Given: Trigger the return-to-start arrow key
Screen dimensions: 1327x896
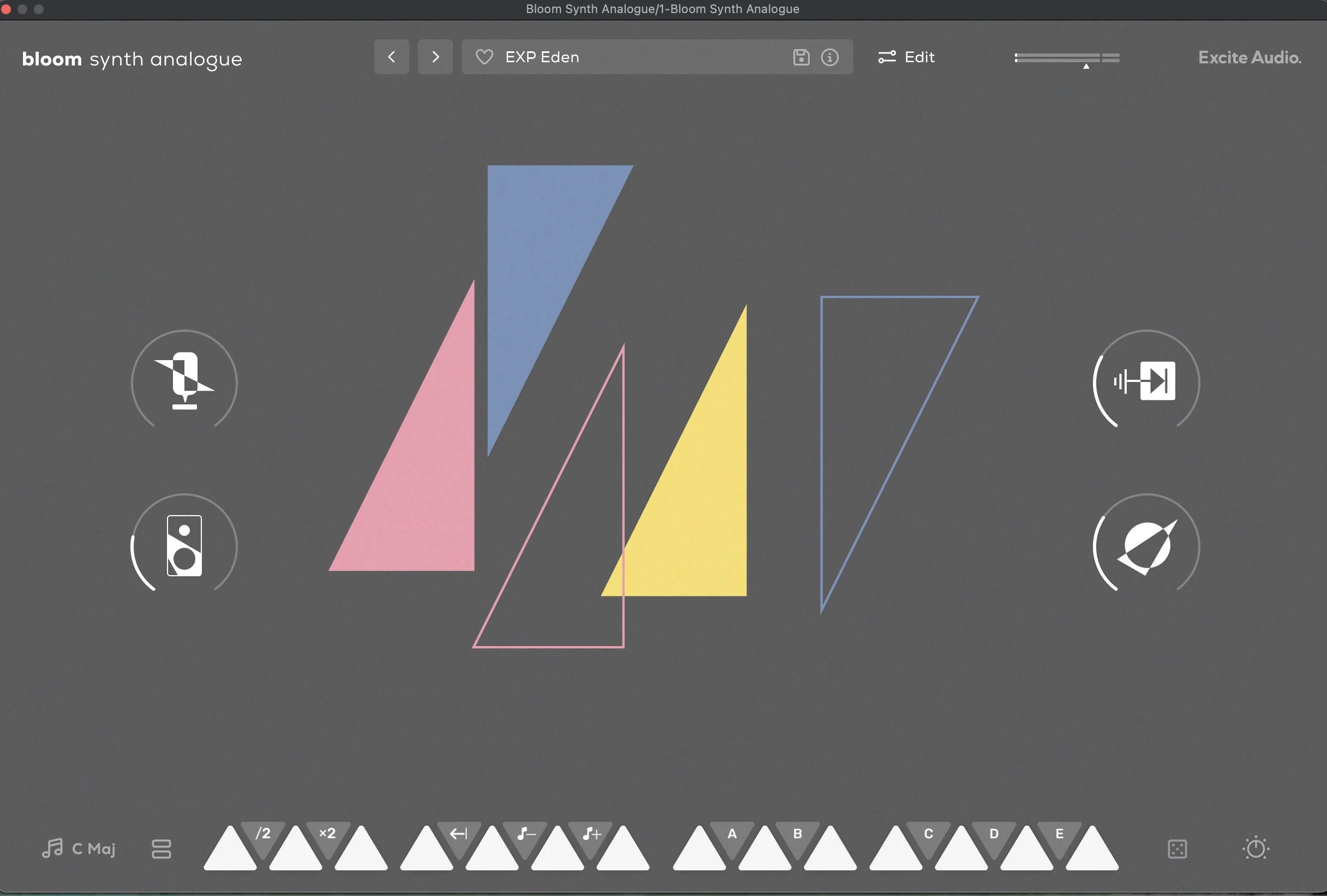Looking at the screenshot, I should [x=459, y=836].
